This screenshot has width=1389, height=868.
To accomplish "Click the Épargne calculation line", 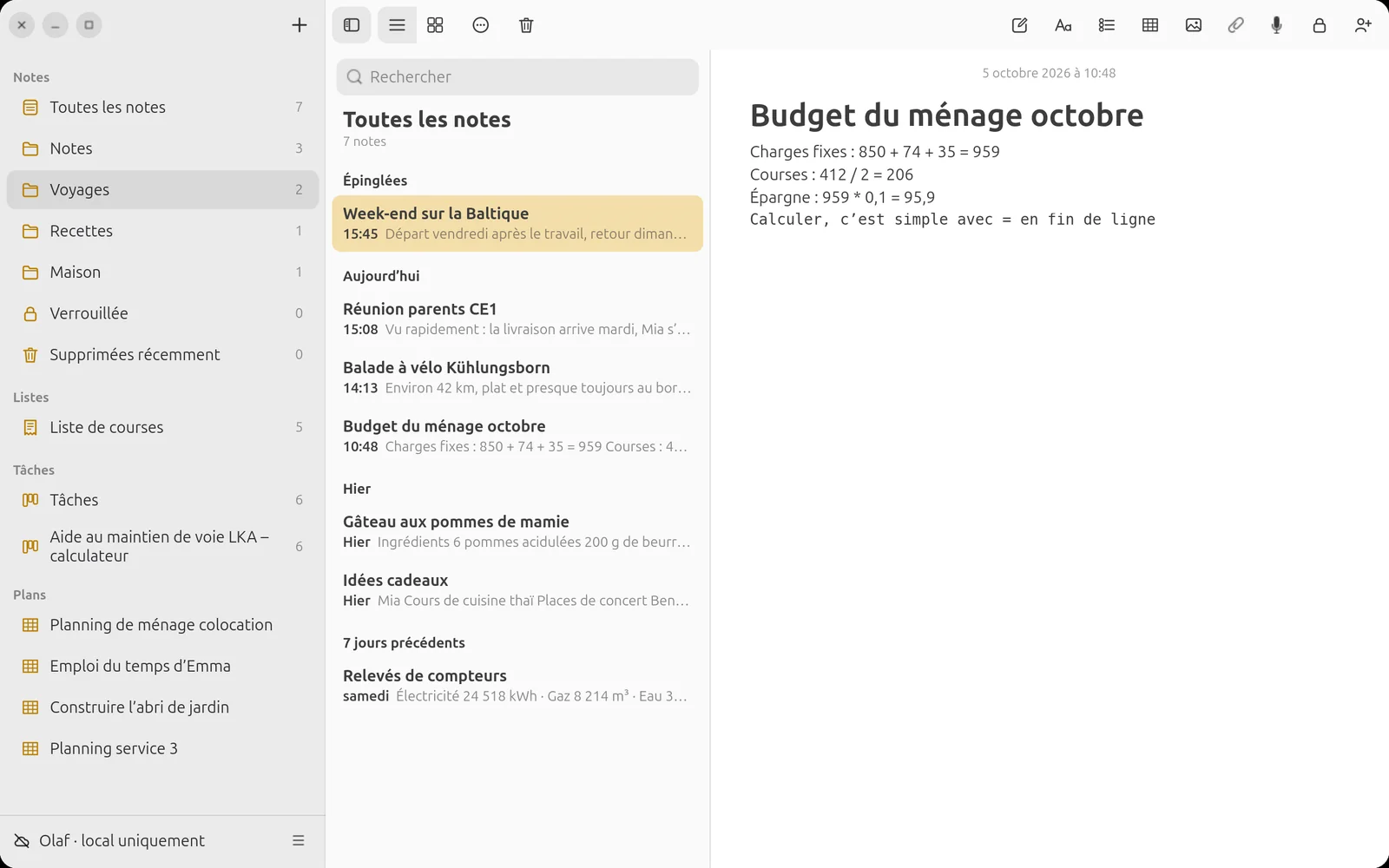I will 842,197.
